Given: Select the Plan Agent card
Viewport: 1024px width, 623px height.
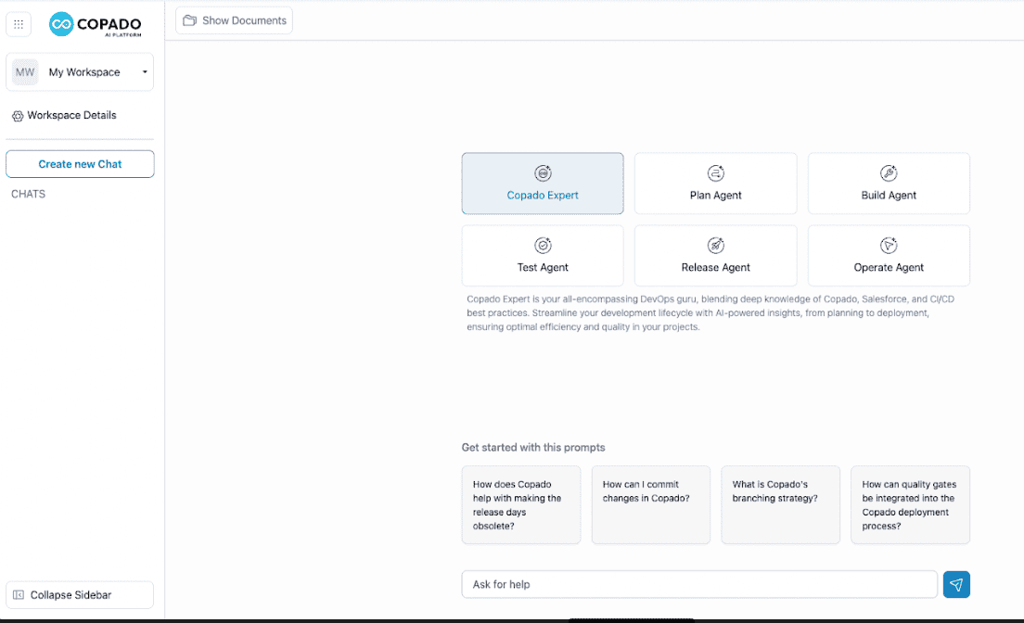Looking at the screenshot, I should point(716,184).
